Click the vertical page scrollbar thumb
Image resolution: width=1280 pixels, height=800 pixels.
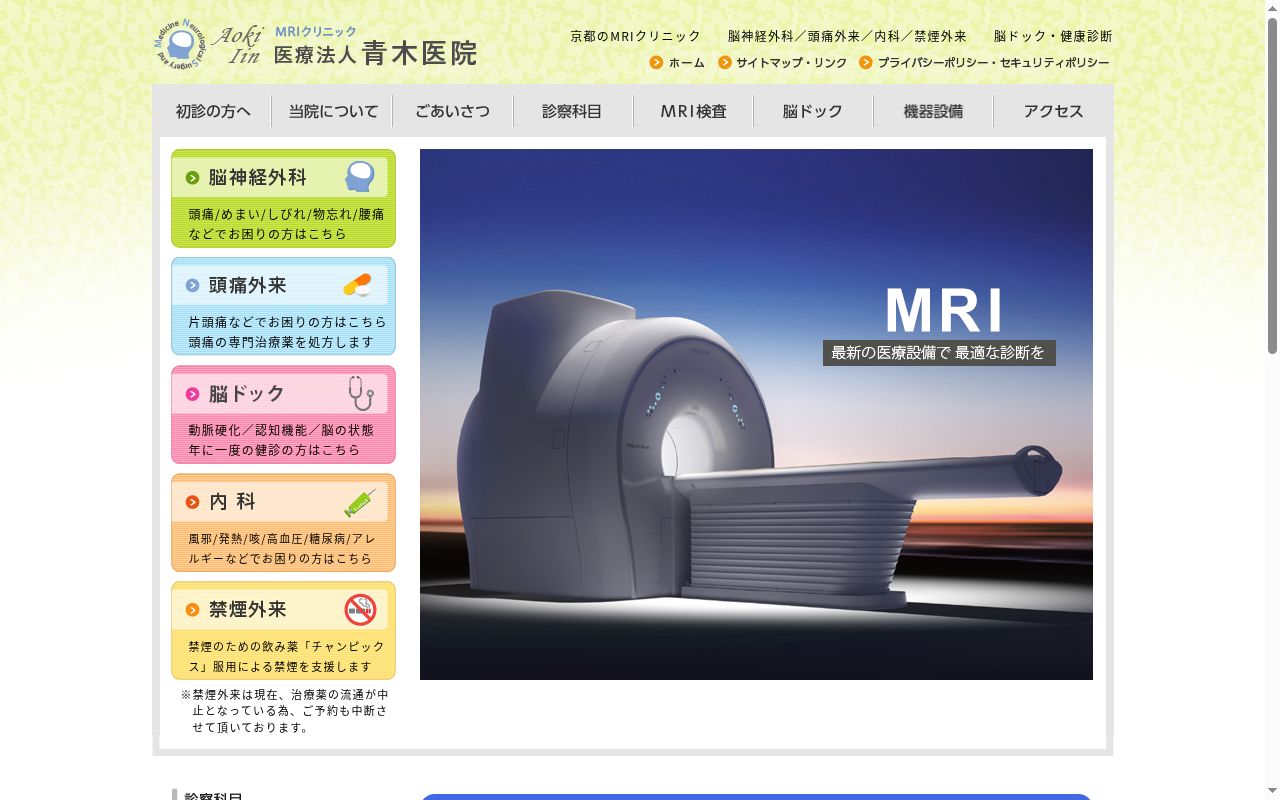click(1272, 186)
